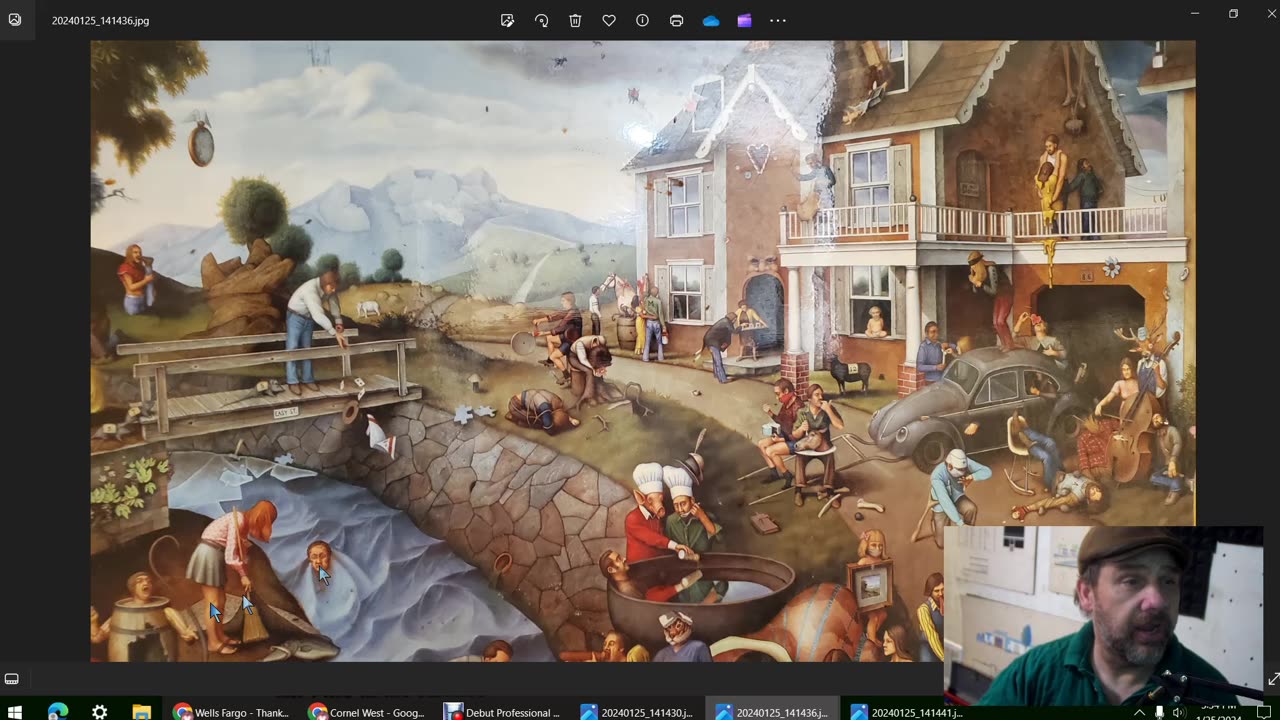Minimize the Photos window
The image size is (1280, 720).
click(x=1195, y=14)
